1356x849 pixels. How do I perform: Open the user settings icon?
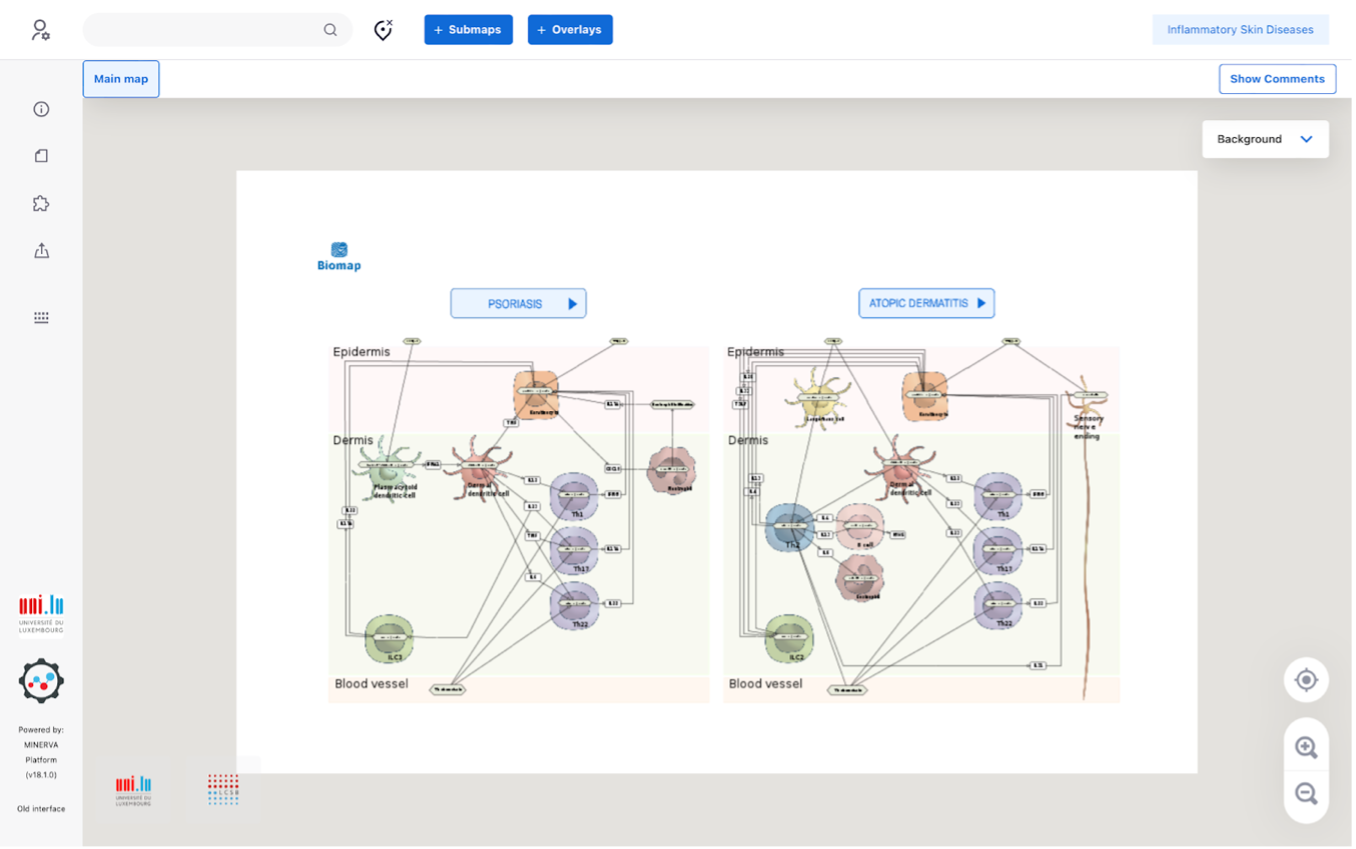coord(40,30)
